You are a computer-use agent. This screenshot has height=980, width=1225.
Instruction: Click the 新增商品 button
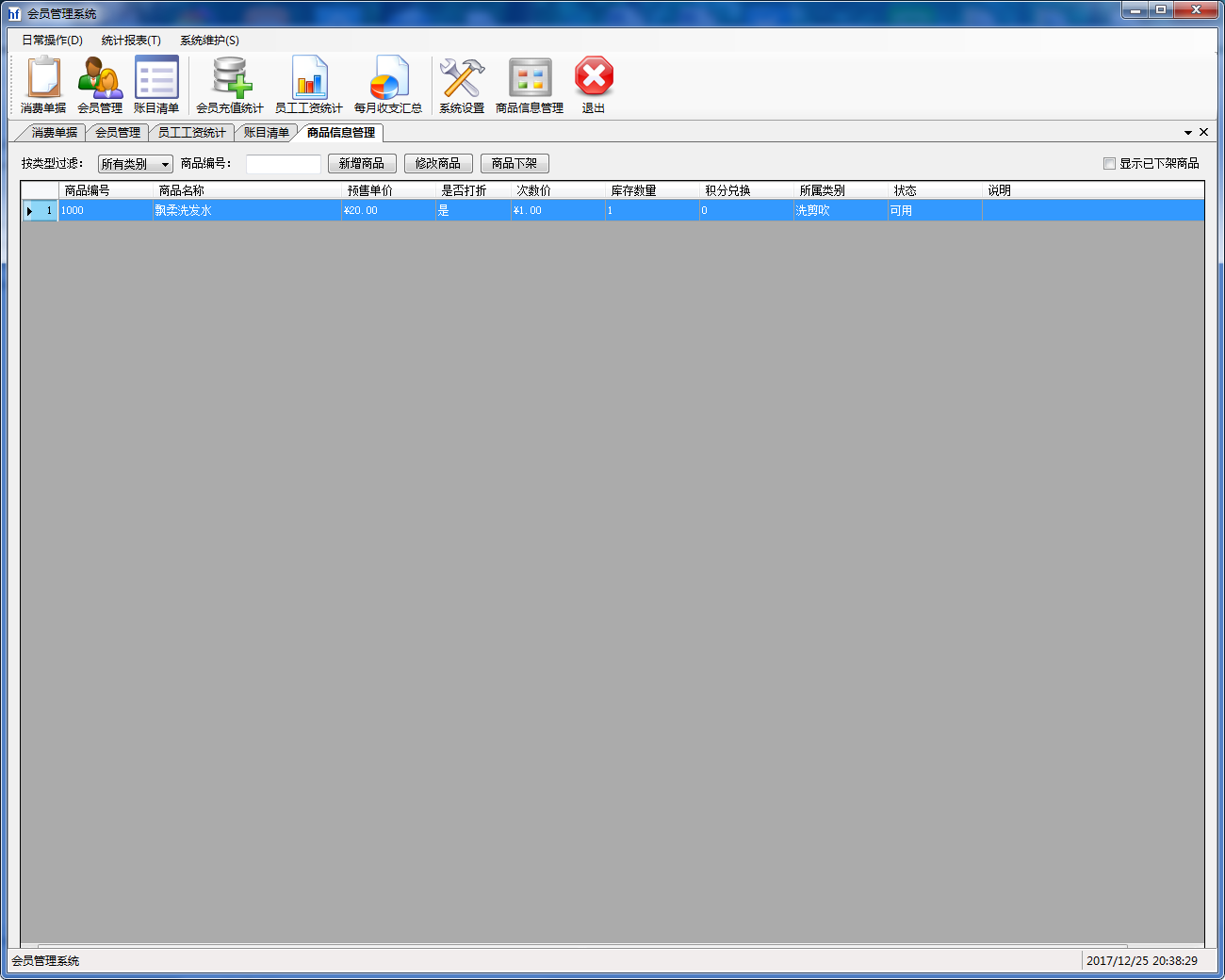[362, 163]
